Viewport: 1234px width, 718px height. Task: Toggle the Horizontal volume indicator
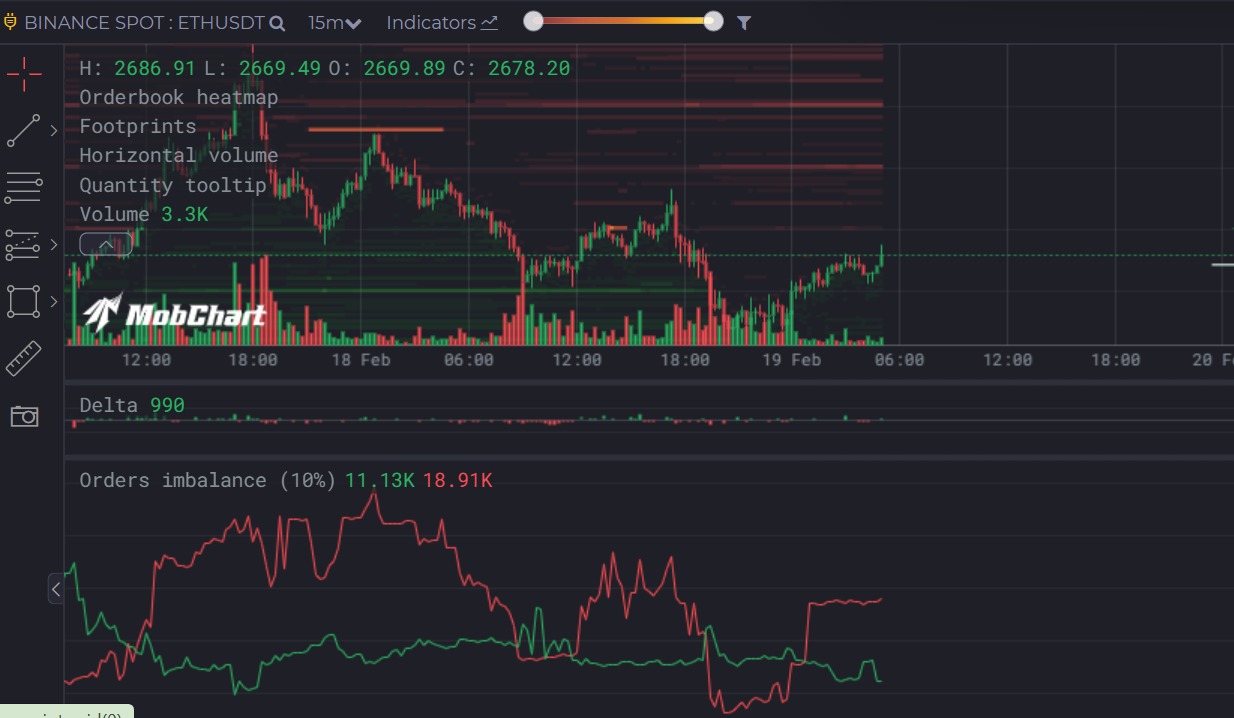click(x=178, y=155)
